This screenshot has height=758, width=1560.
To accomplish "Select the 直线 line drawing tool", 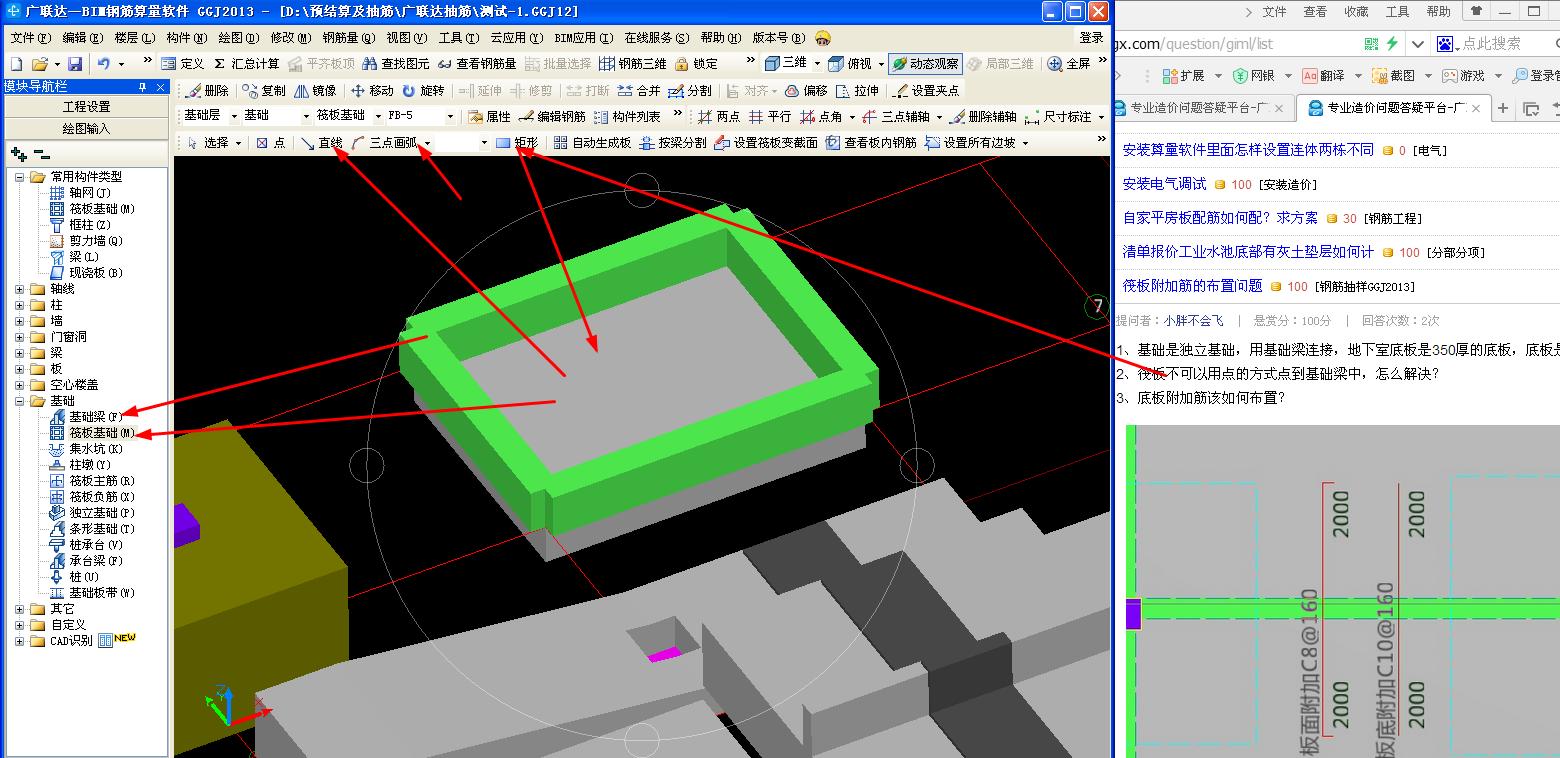I will [322, 143].
